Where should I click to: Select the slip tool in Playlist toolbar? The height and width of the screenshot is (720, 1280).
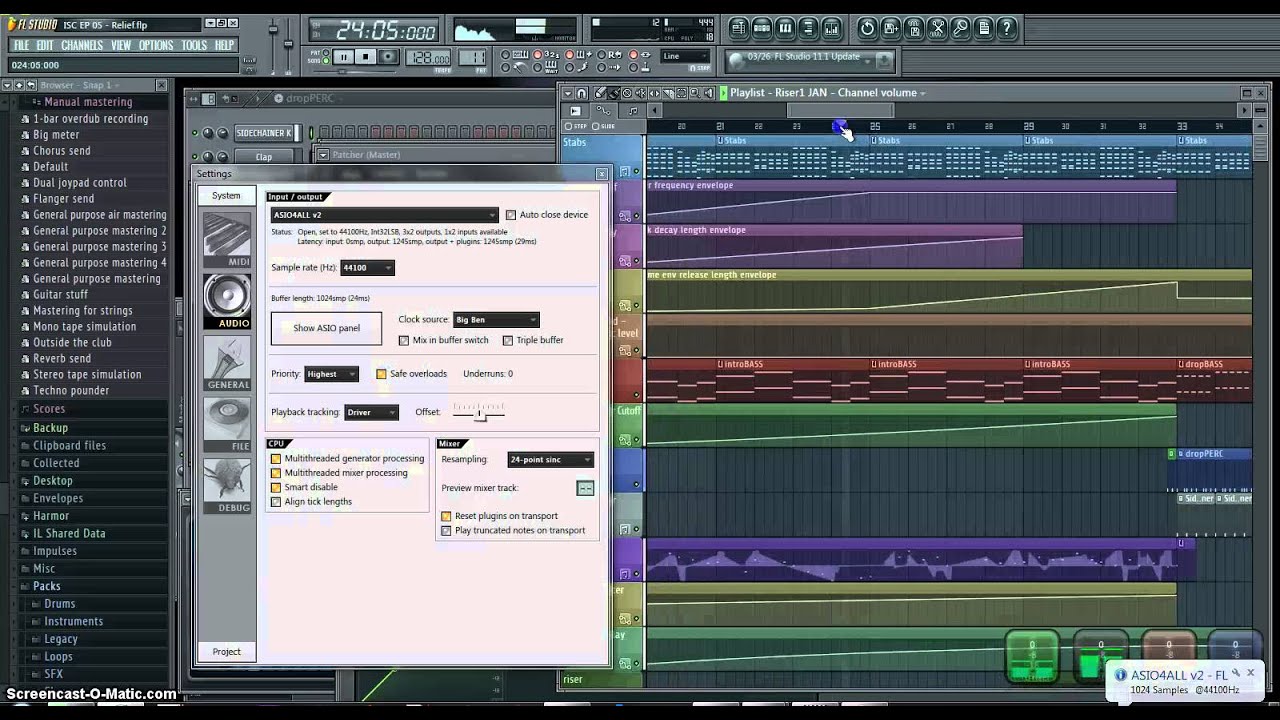click(654, 93)
